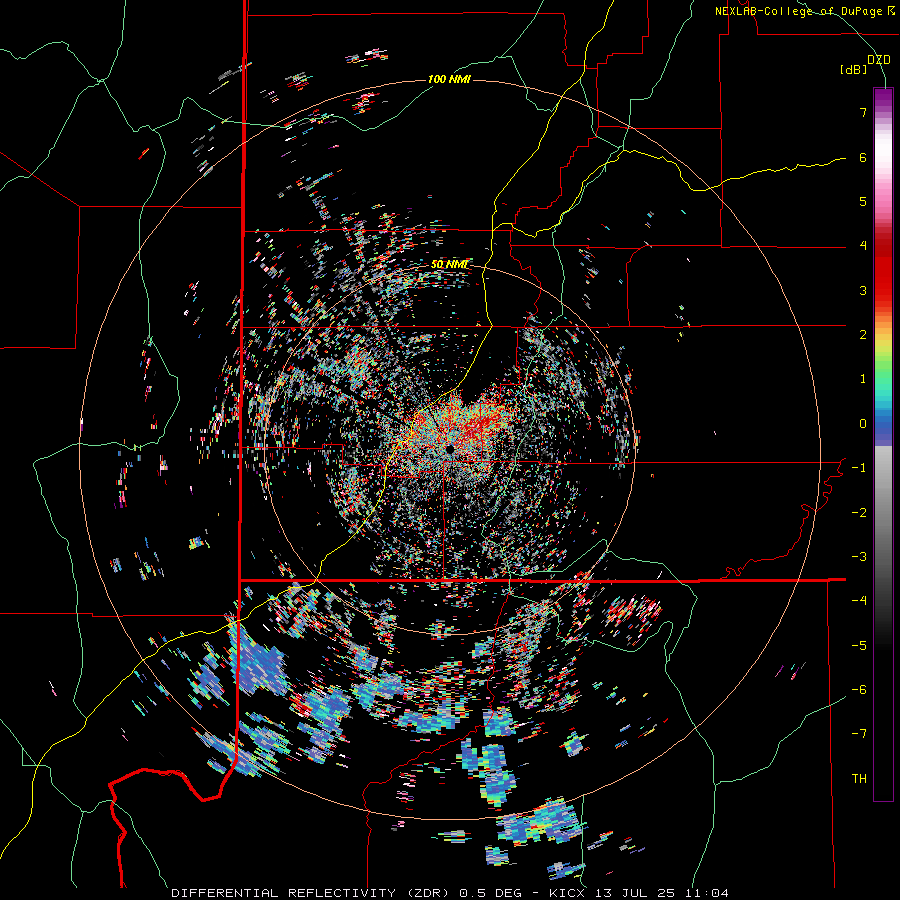
Task: Select the 7 dB tick label
Action: (x=863, y=112)
